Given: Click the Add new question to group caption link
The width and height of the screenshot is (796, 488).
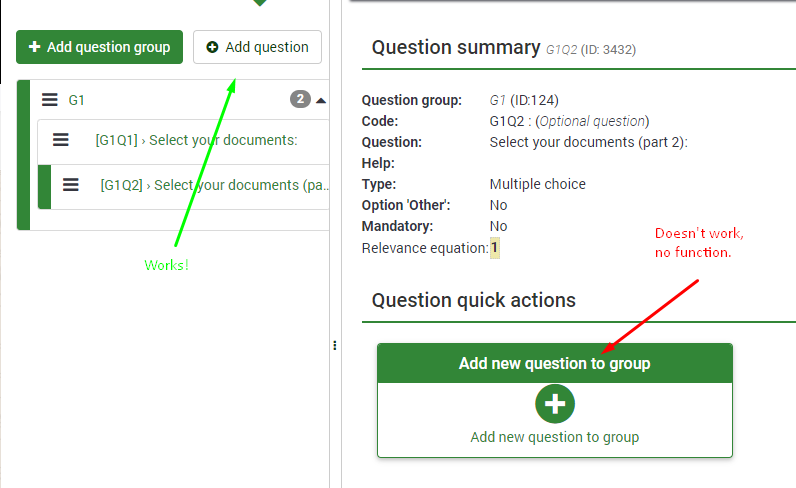Looking at the screenshot, I should click(554, 437).
